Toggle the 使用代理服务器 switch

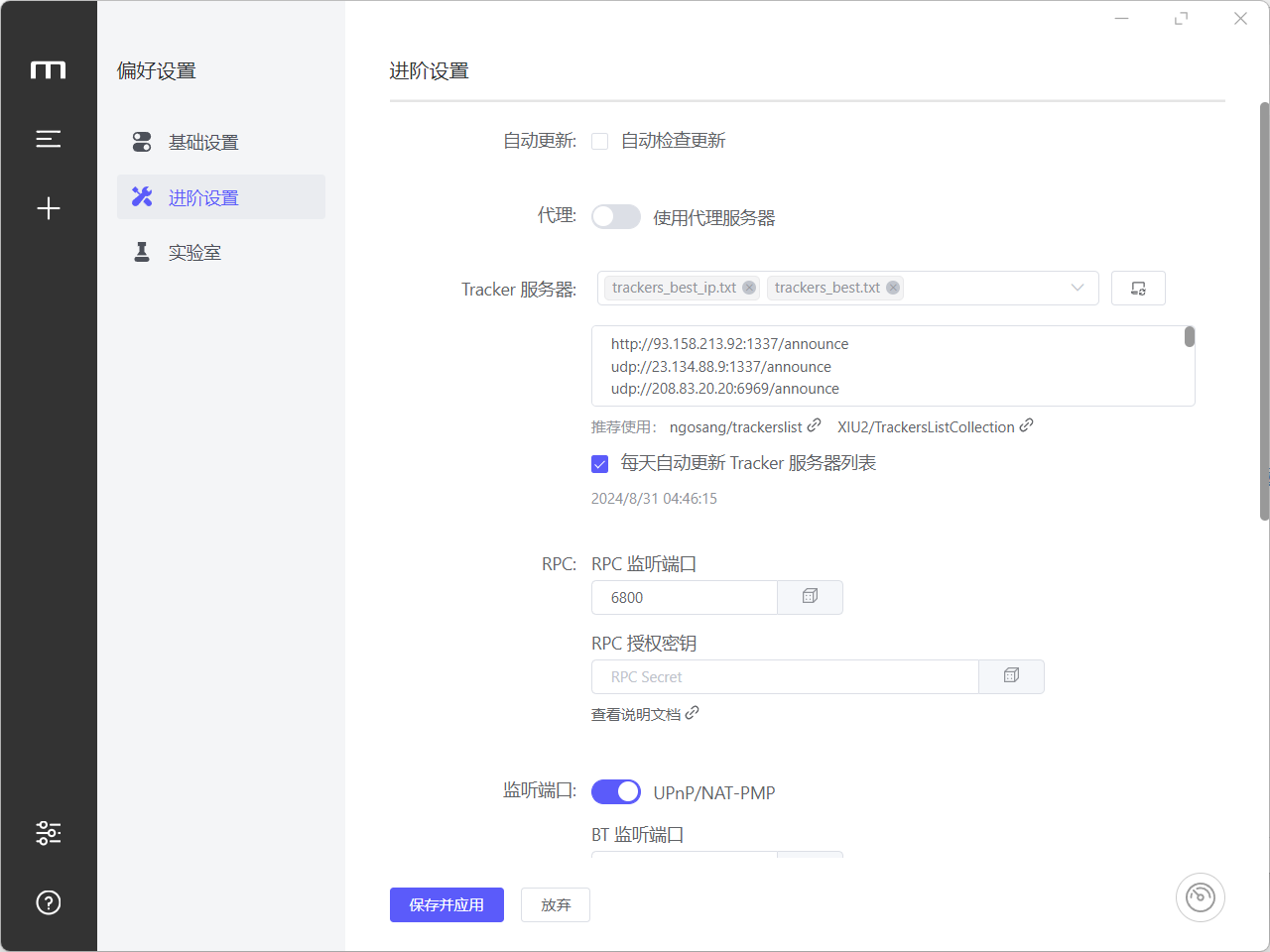616,217
